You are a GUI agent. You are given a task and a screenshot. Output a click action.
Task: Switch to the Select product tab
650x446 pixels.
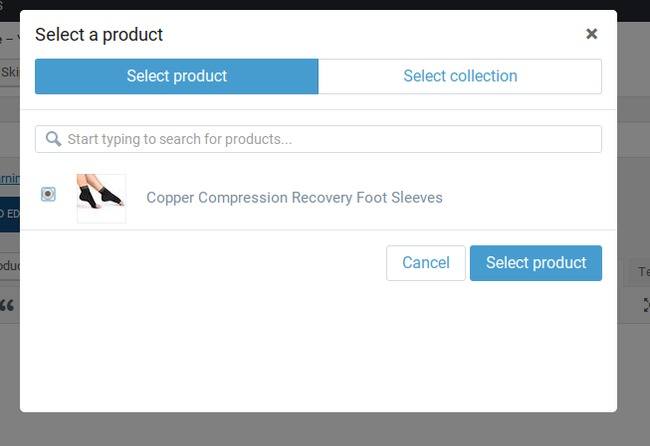[177, 76]
